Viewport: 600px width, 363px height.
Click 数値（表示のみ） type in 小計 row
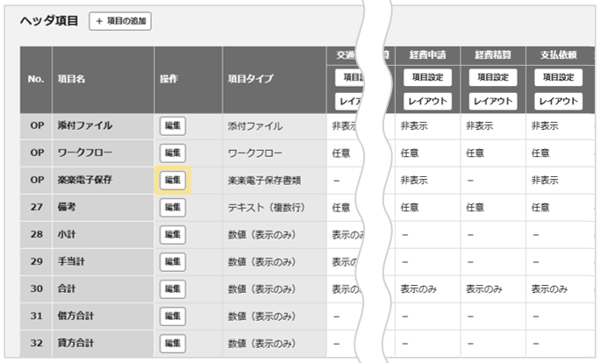coord(262,235)
